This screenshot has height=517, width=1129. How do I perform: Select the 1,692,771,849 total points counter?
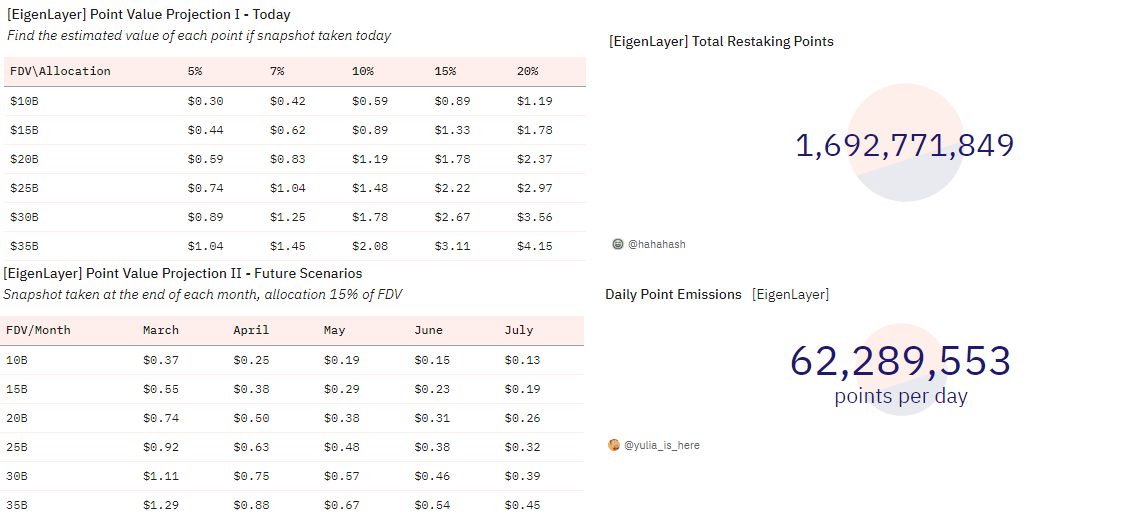(905, 145)
